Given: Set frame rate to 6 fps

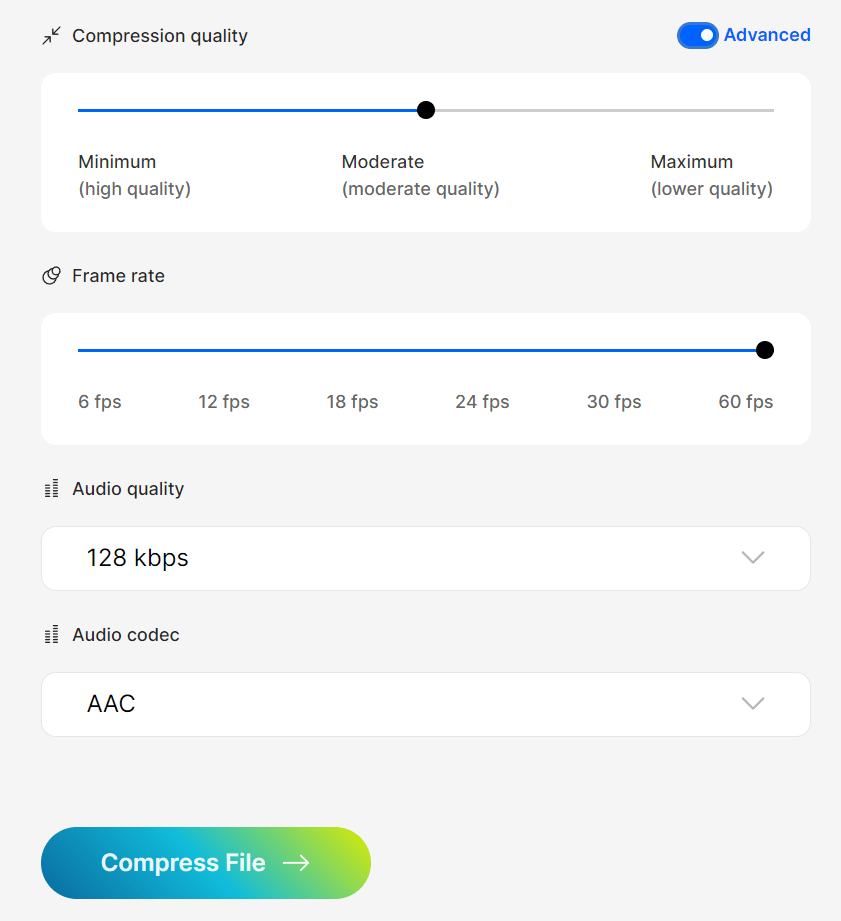Looking at the screenshot, I should [100, 402].
